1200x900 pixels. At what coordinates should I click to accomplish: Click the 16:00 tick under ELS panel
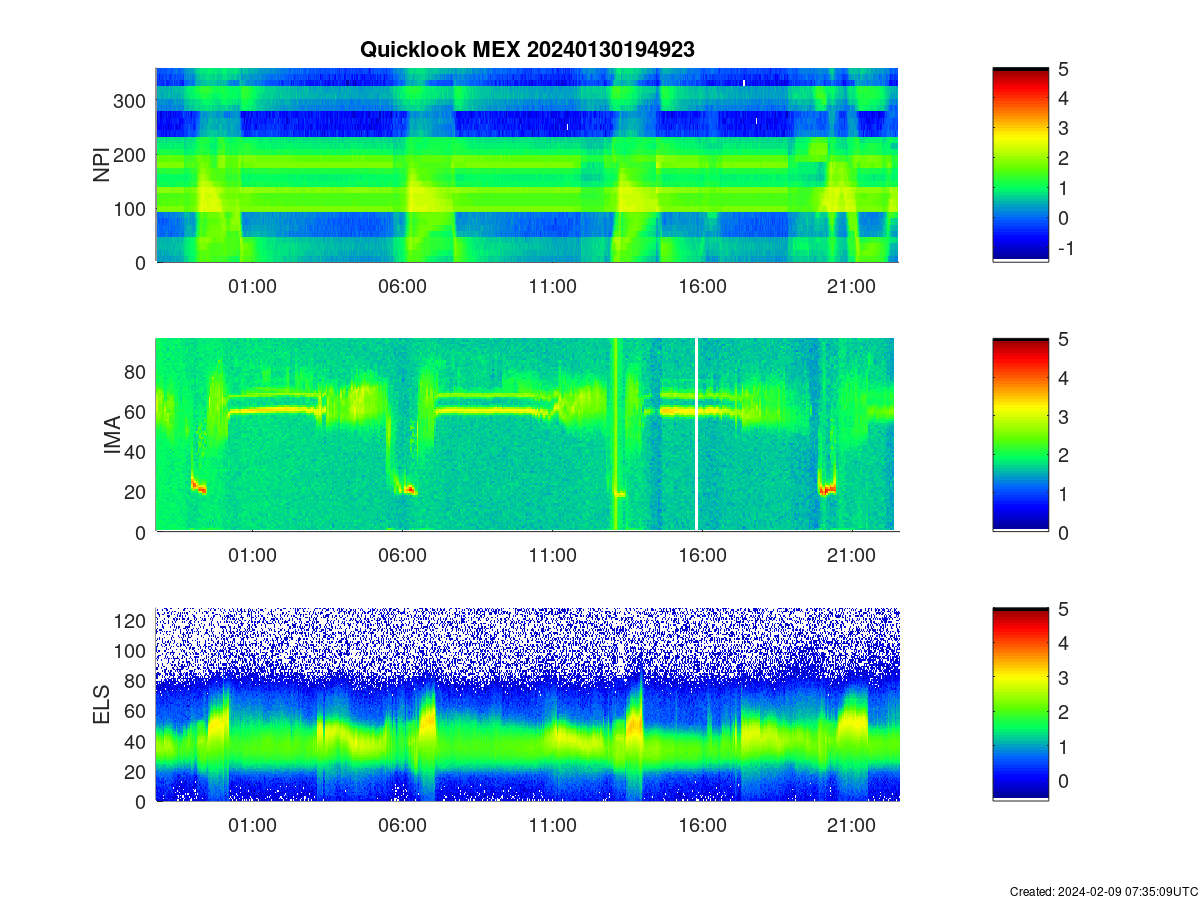click(x=702, y=826)
